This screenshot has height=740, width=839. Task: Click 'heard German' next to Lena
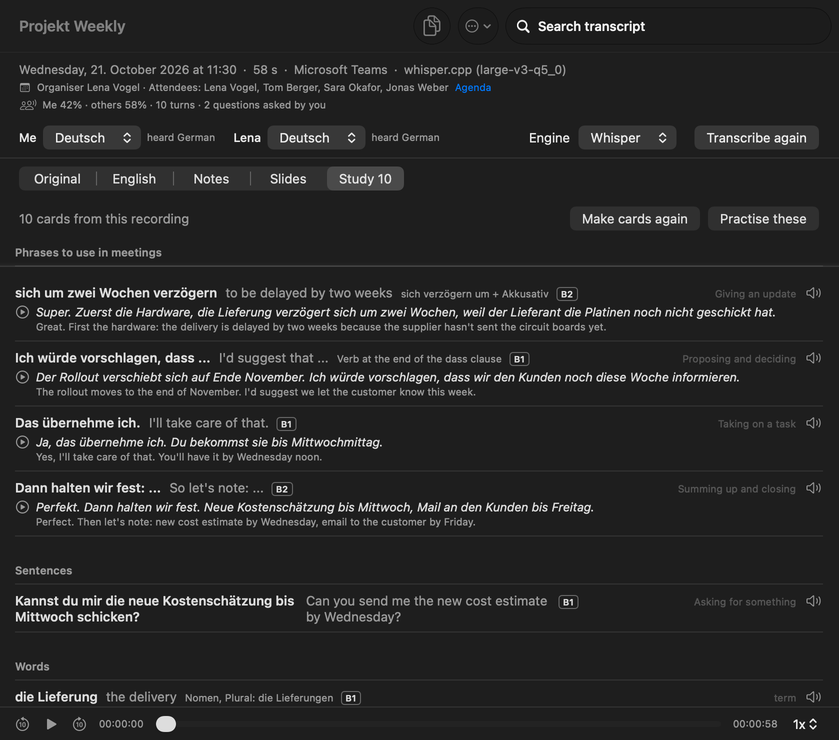pos(405,138)
